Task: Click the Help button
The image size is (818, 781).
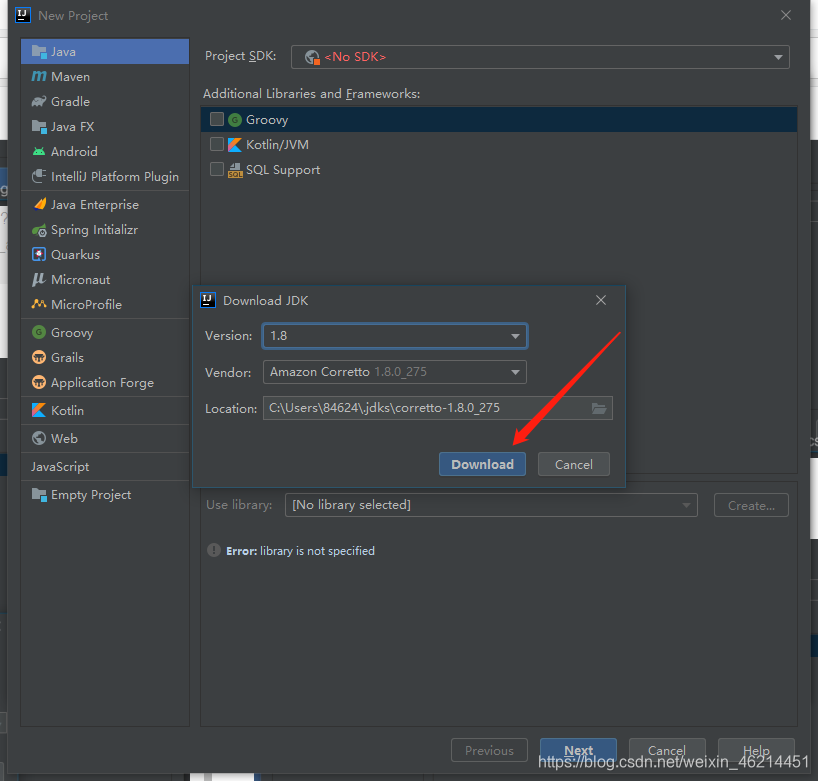Action: pos(756,750)
